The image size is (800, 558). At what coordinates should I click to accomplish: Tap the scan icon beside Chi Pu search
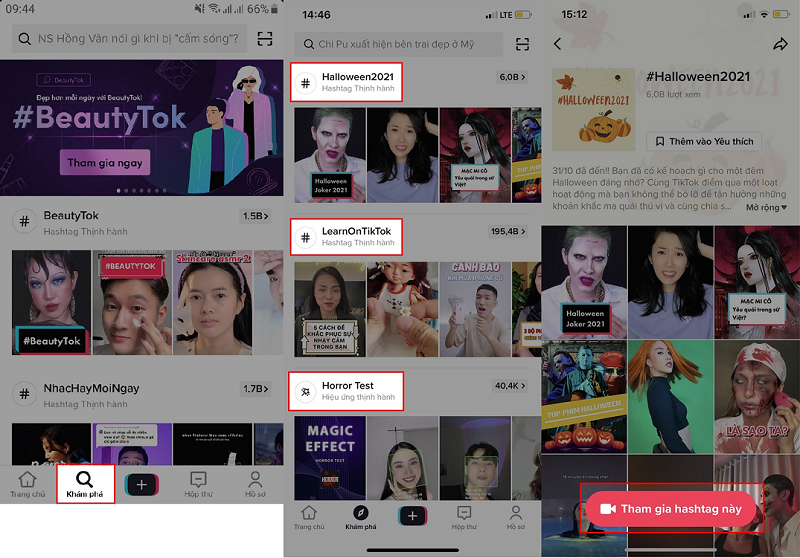tap(522, 44)
